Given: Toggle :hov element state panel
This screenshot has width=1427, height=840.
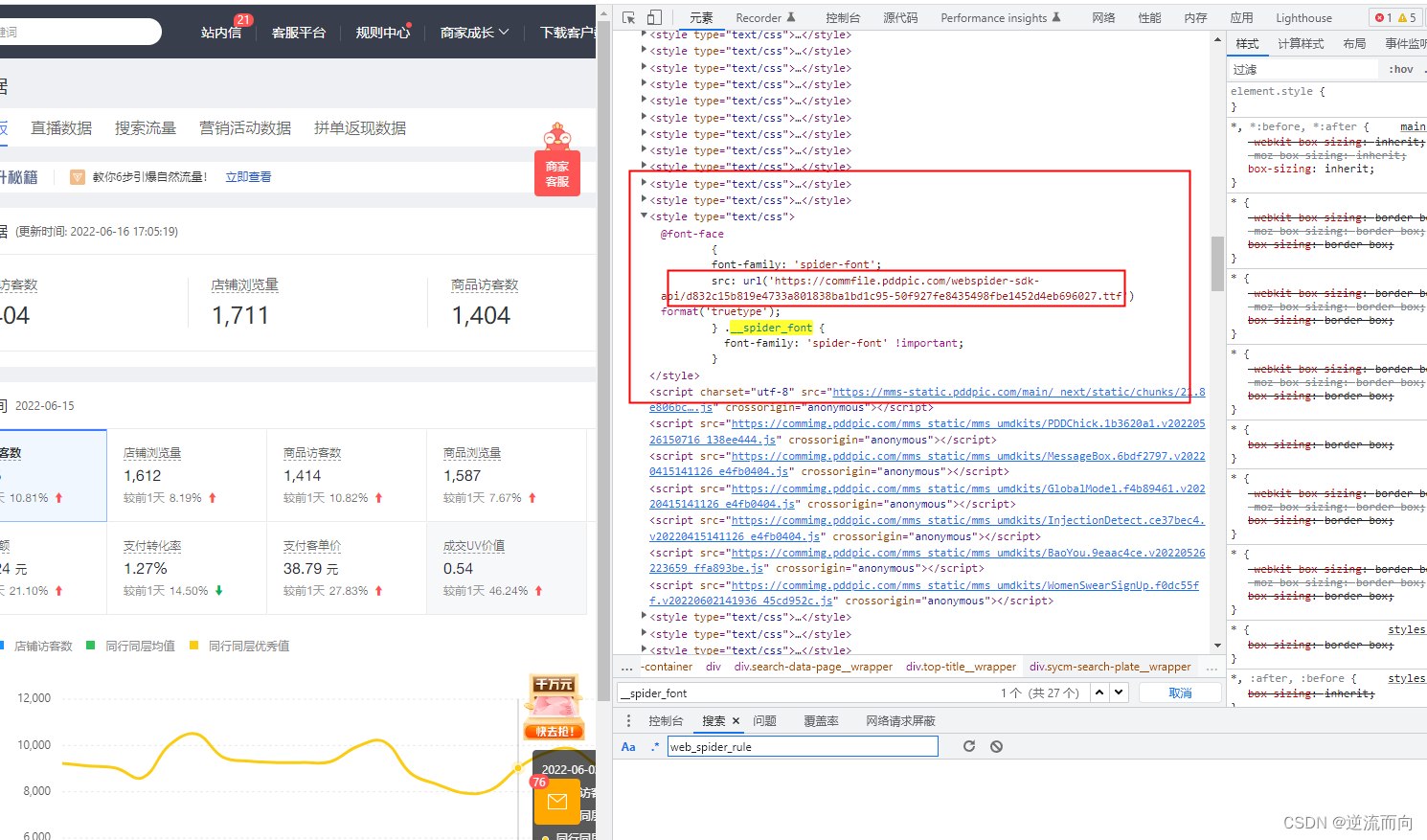Looking at the screenshot, I should pos(1401,69).
